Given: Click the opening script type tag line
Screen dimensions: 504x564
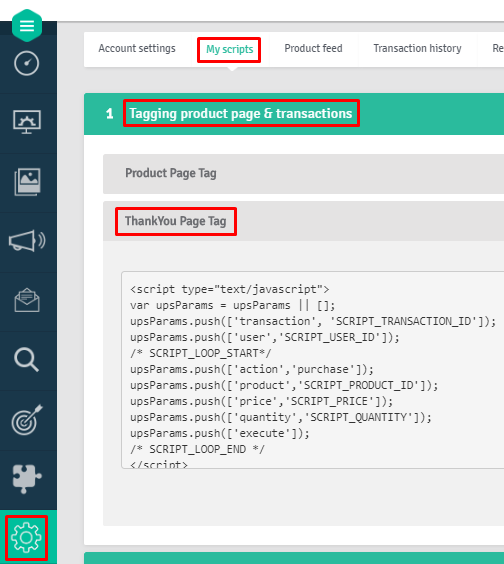Looking at the screenshot, I should click(230, 289).
